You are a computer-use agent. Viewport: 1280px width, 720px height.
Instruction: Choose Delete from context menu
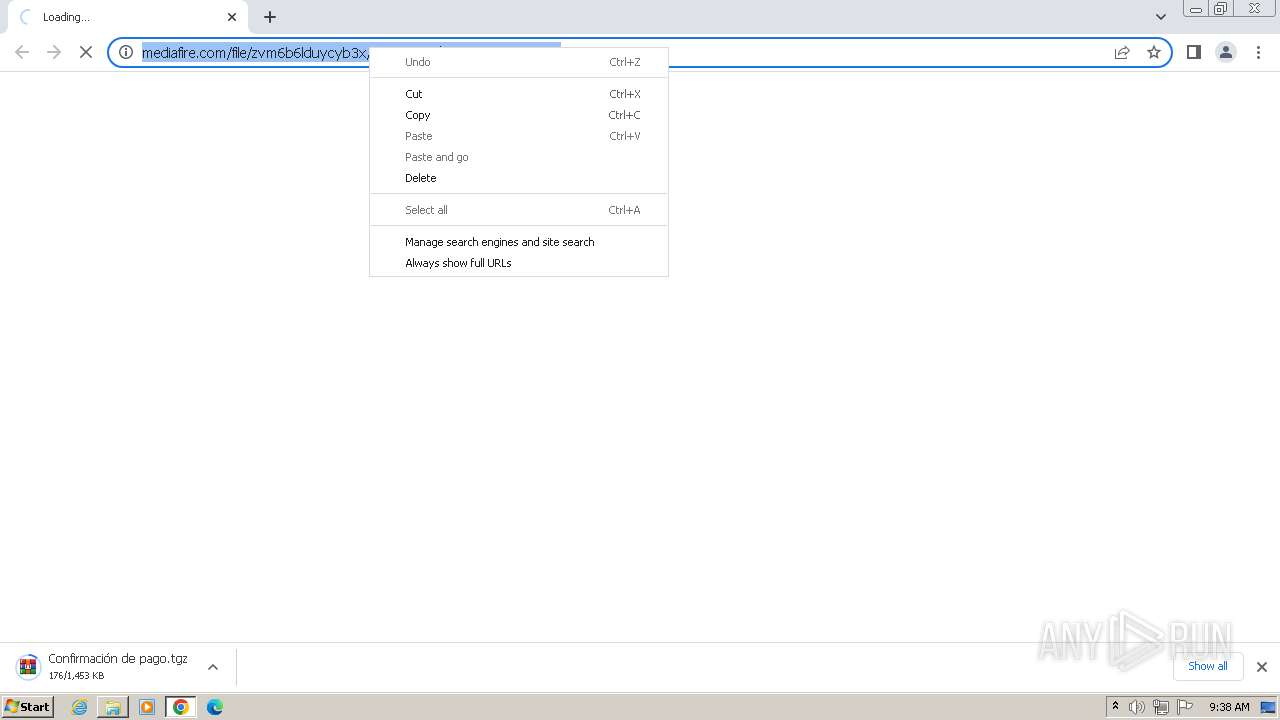click(519, 178)
